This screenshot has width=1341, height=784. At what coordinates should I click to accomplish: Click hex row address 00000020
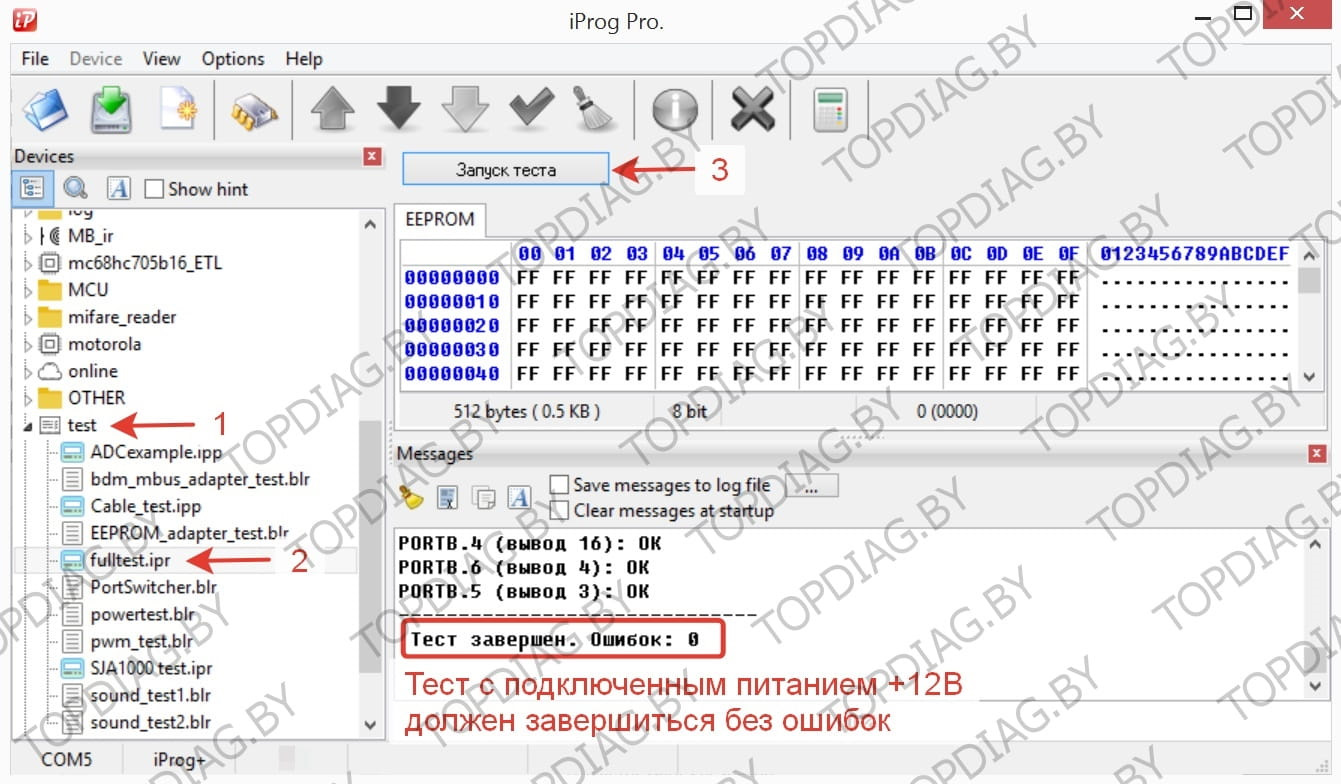(x=452, y=326)
